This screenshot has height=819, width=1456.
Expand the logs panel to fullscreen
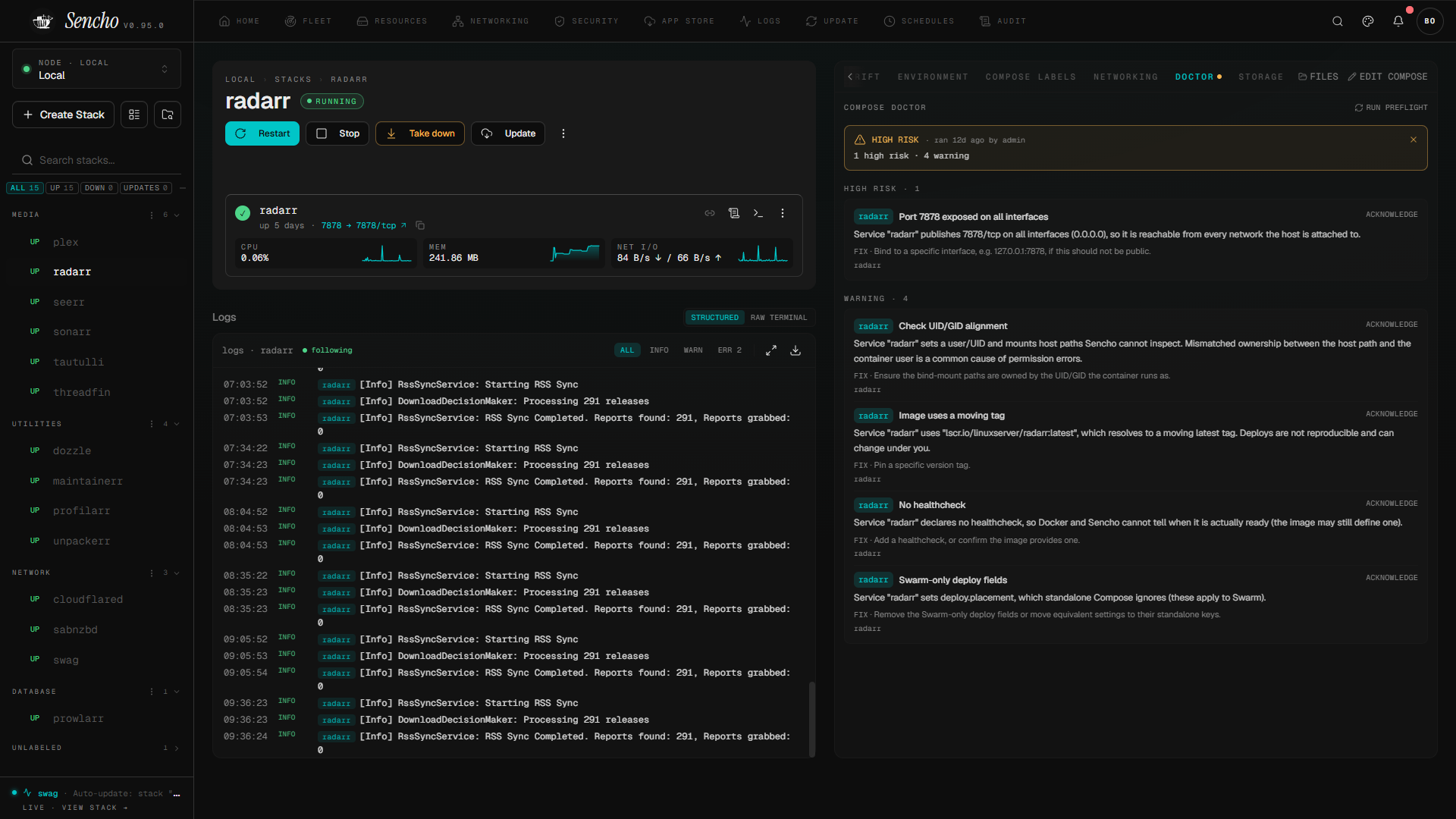tap(771, 350)
